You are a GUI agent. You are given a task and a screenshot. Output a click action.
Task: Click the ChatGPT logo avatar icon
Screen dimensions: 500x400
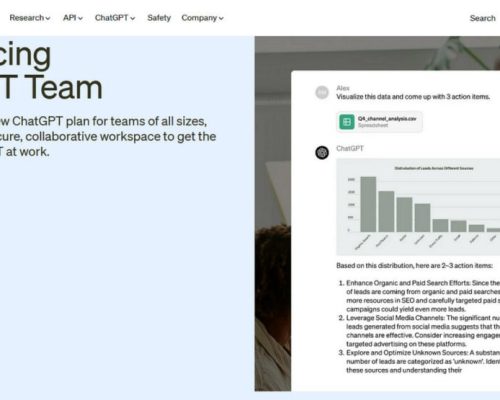[322, 153]
